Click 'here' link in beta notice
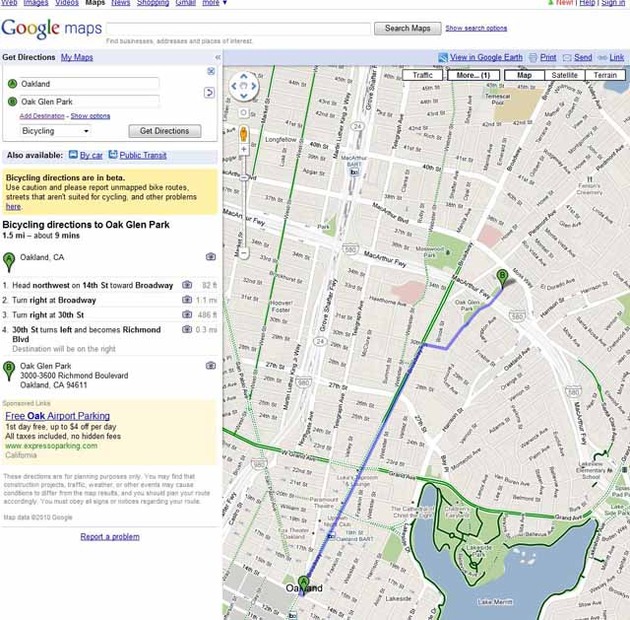This screenshot has width=630, height=620. 13,207
